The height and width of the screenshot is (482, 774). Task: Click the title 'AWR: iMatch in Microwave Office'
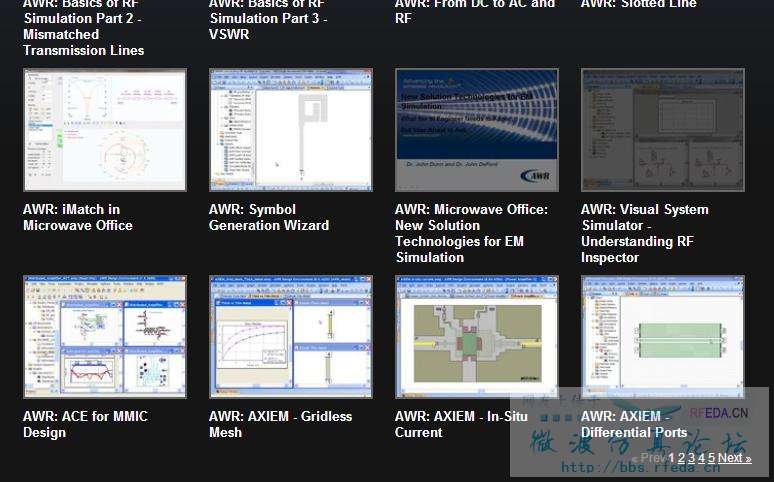(78, 217)
